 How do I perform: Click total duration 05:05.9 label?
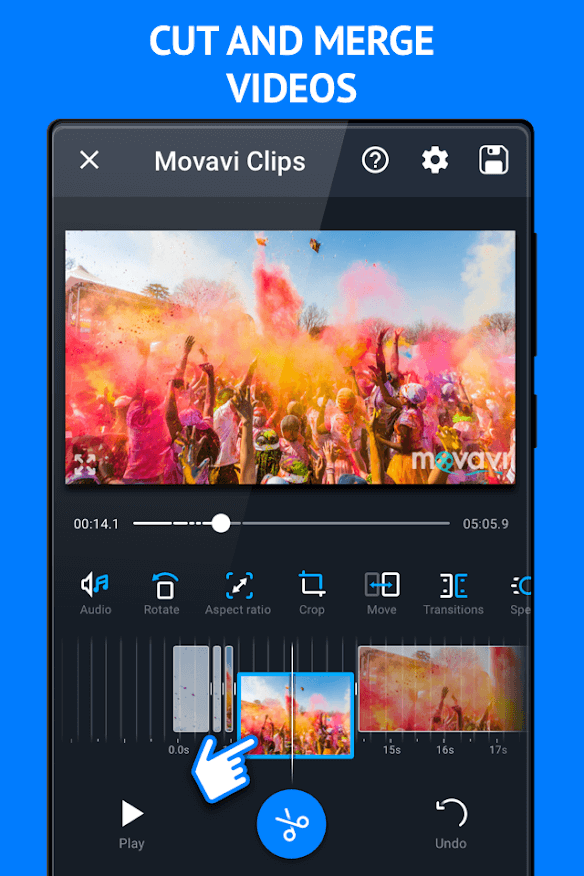tap(486, 524)
